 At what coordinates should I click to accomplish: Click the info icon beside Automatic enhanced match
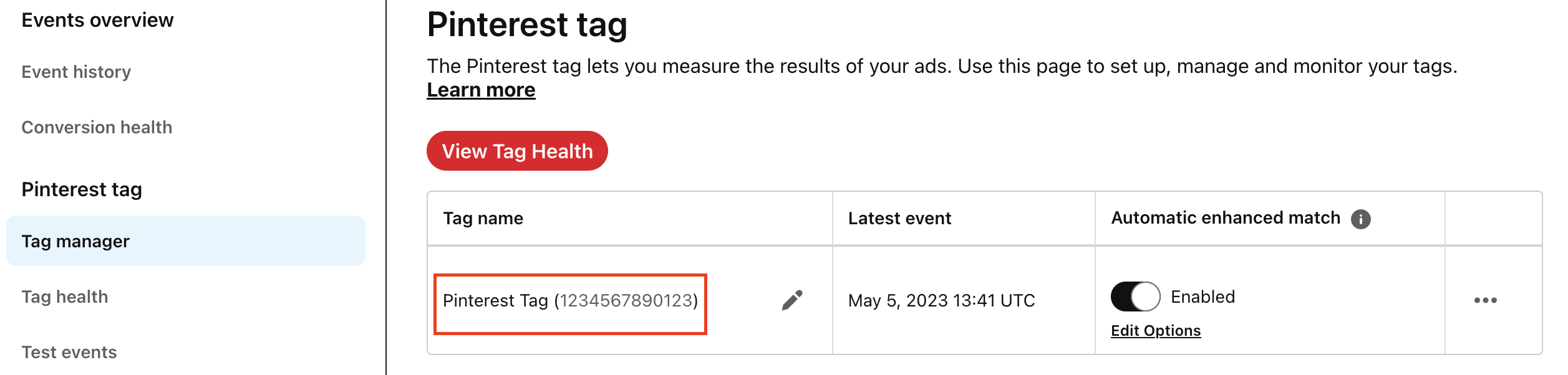coord(1361,219)
